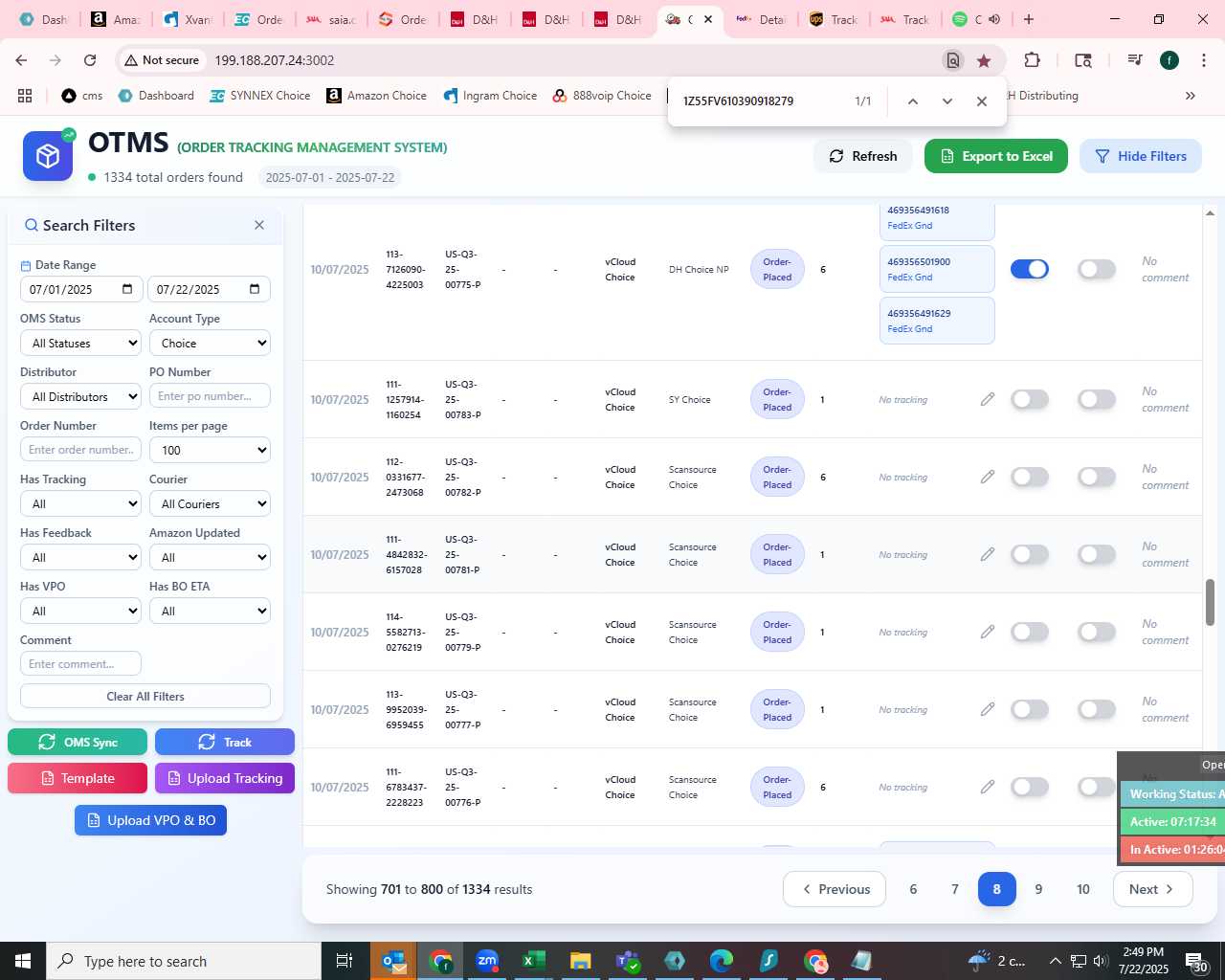This screenshot has width=1225, height=980.
Task: Go back in browser history
Action: point(21,60)
